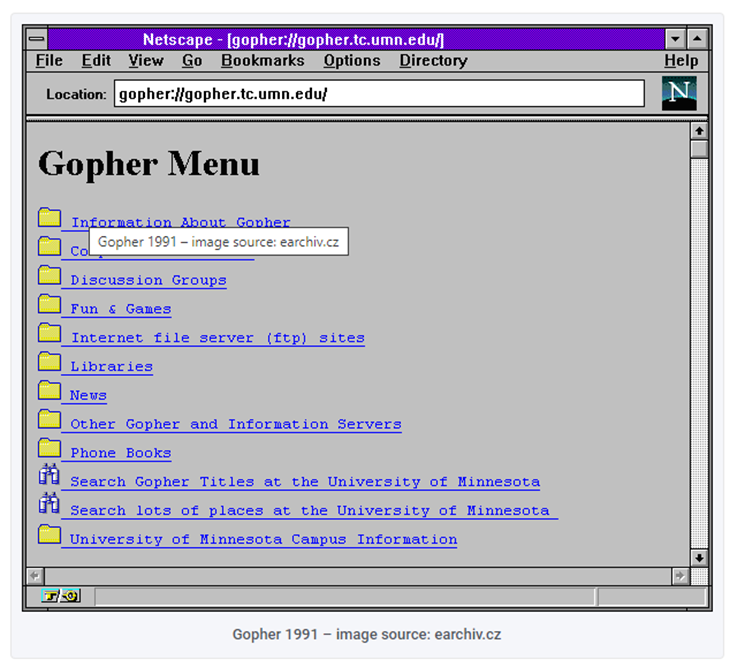Viewport: 745px width, 667px height.
Task: Click binoculars icon for Search lots of places
Action: (49, 505)
